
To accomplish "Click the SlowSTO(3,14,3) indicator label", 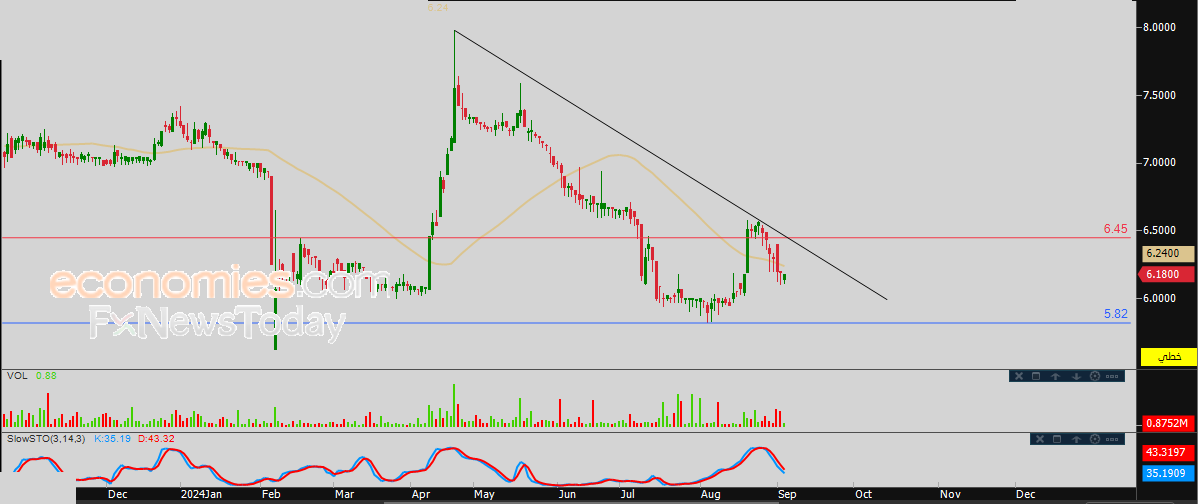I will (47, 439).
